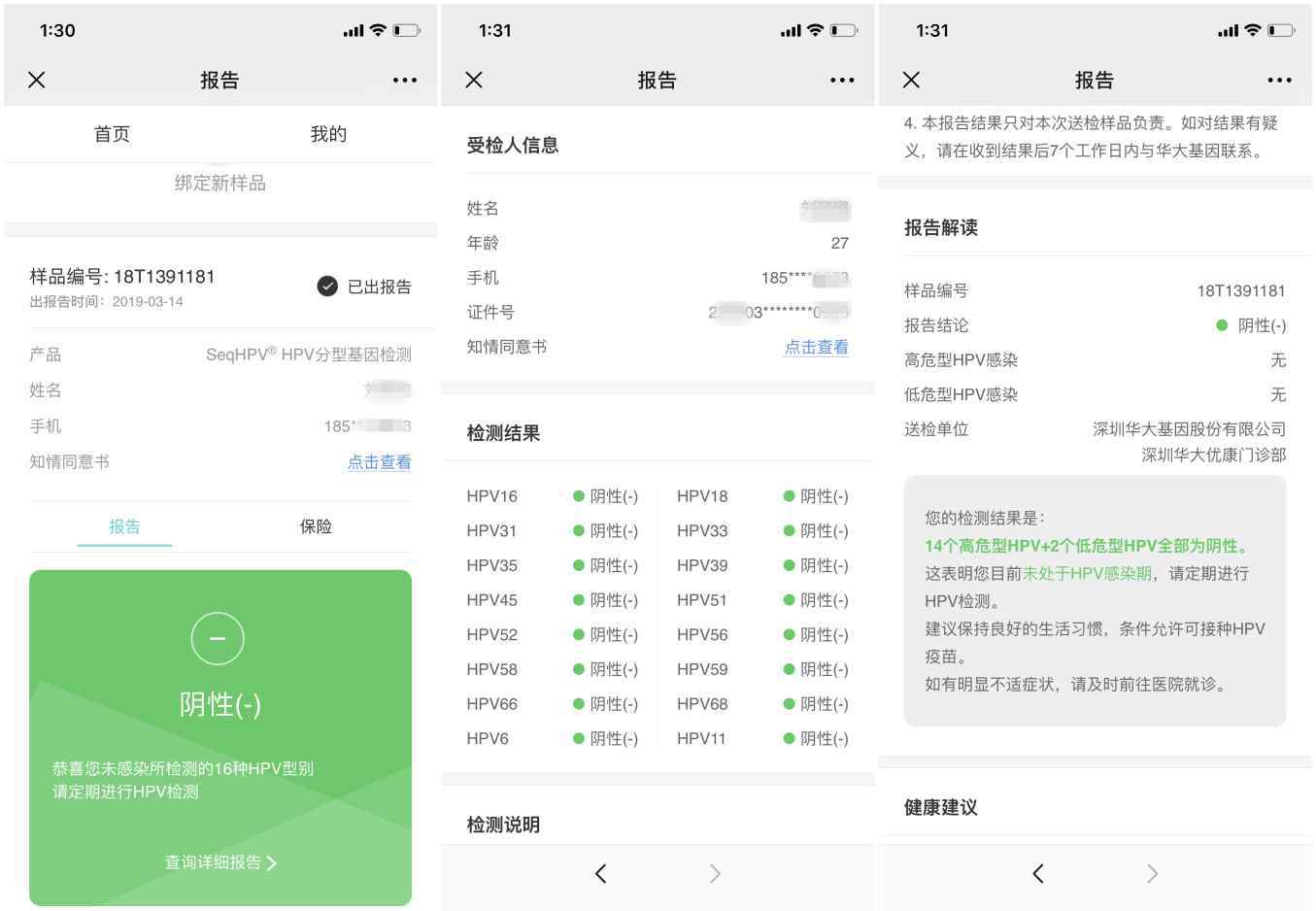This screenshot has width=1316, height=911.
Task: Open 点击查看 consent link in left screen
Action: (x=379, y=462)
